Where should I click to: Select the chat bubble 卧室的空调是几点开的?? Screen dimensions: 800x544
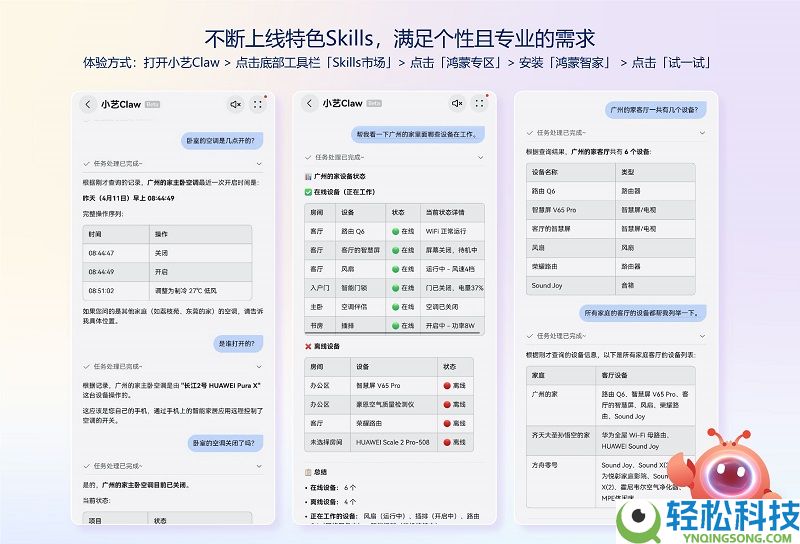point(222,141)
